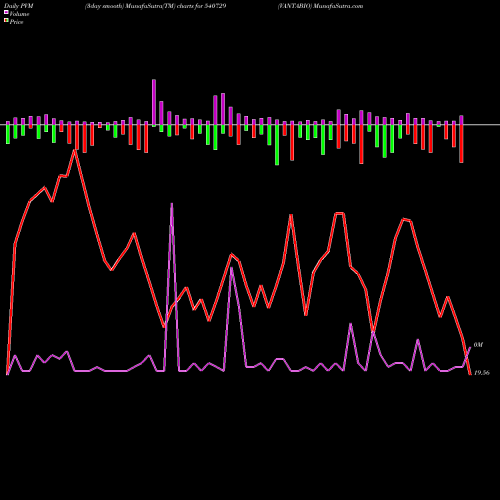Click the Volume legend color swatch
Image resolution: width=500 pixels, height=500 pixels.
coord(6,13)
